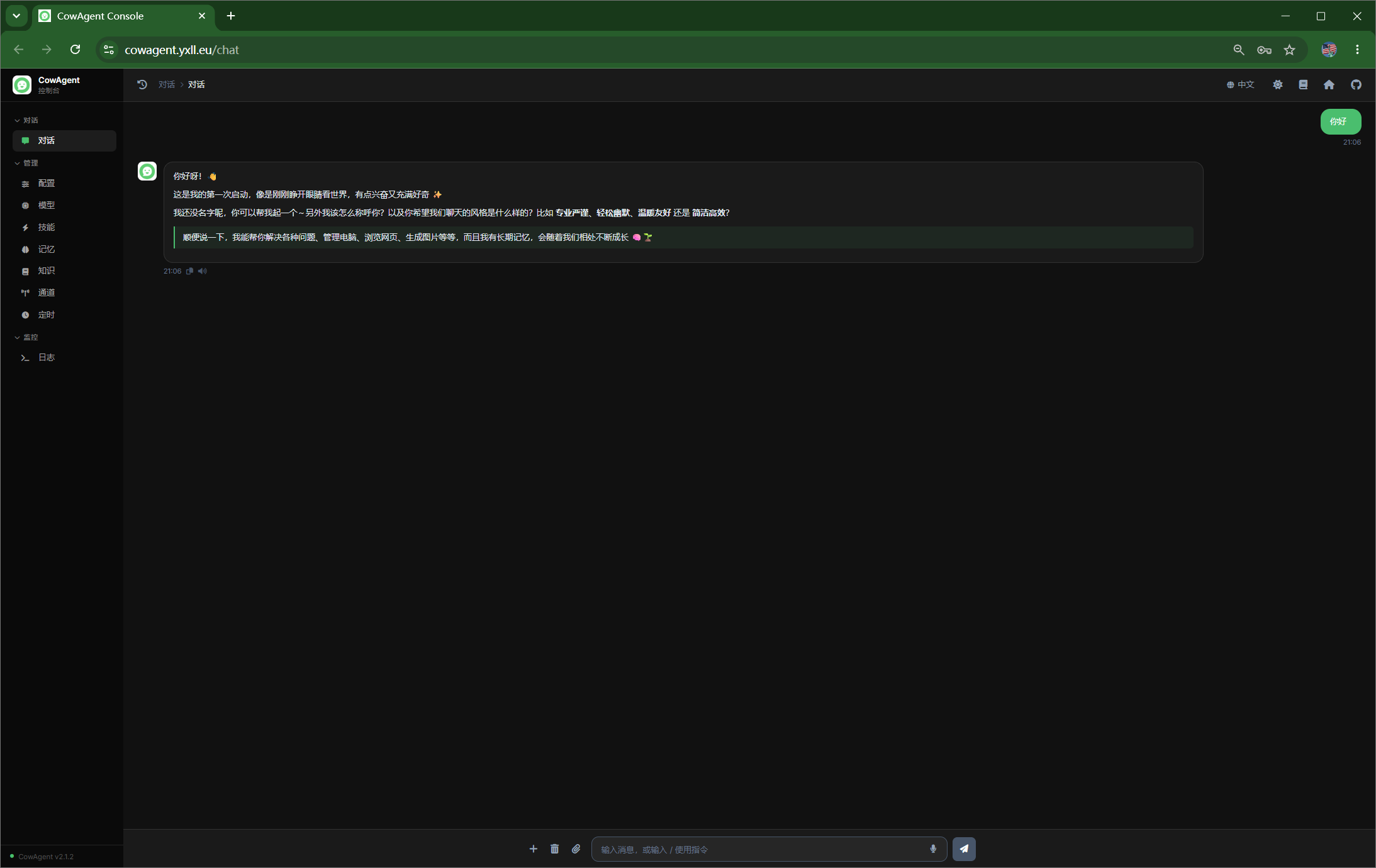Open the 配置 page in the sidebar
This screenshot has height=868, width=1376.
click(x=64, y=184)
